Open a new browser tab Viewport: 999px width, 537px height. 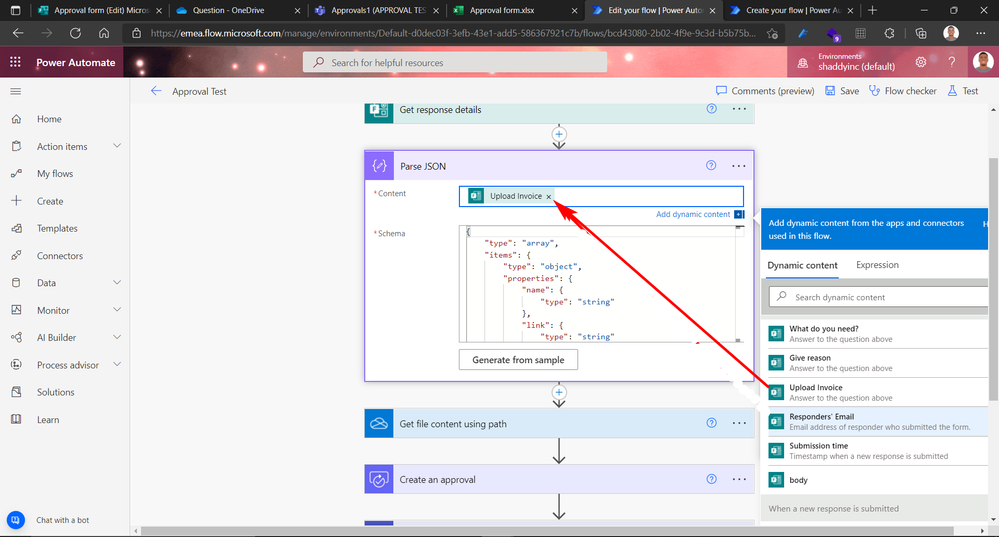tap(872, 10)
